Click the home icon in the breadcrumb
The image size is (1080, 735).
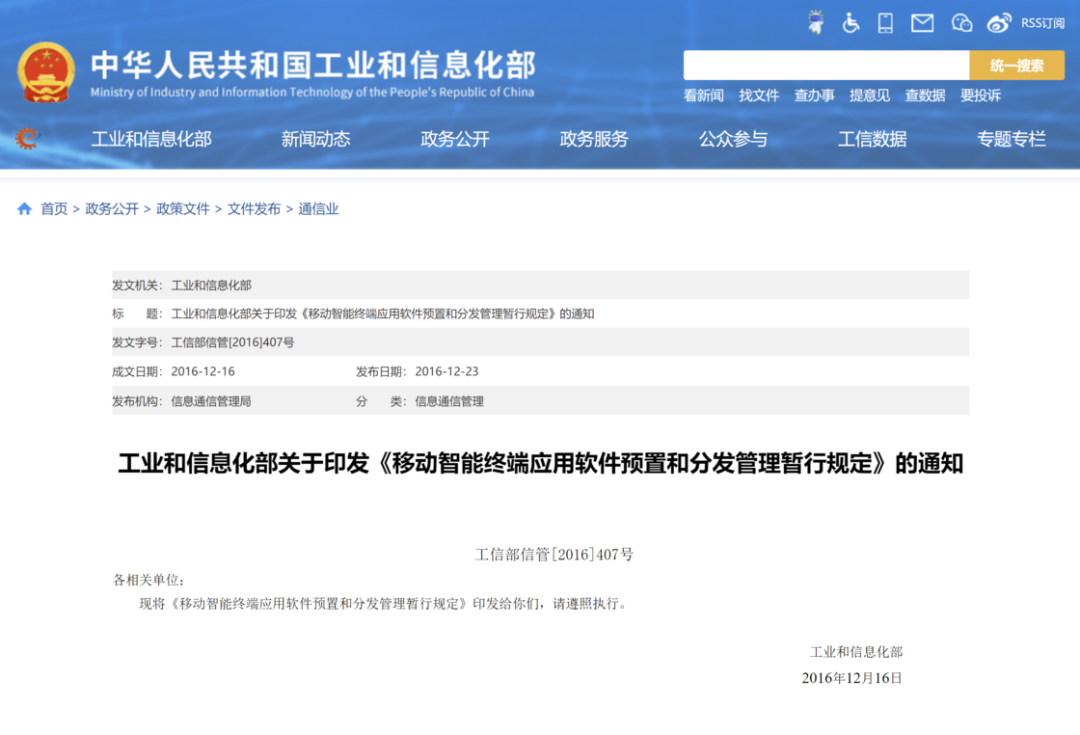click(25, 209)
